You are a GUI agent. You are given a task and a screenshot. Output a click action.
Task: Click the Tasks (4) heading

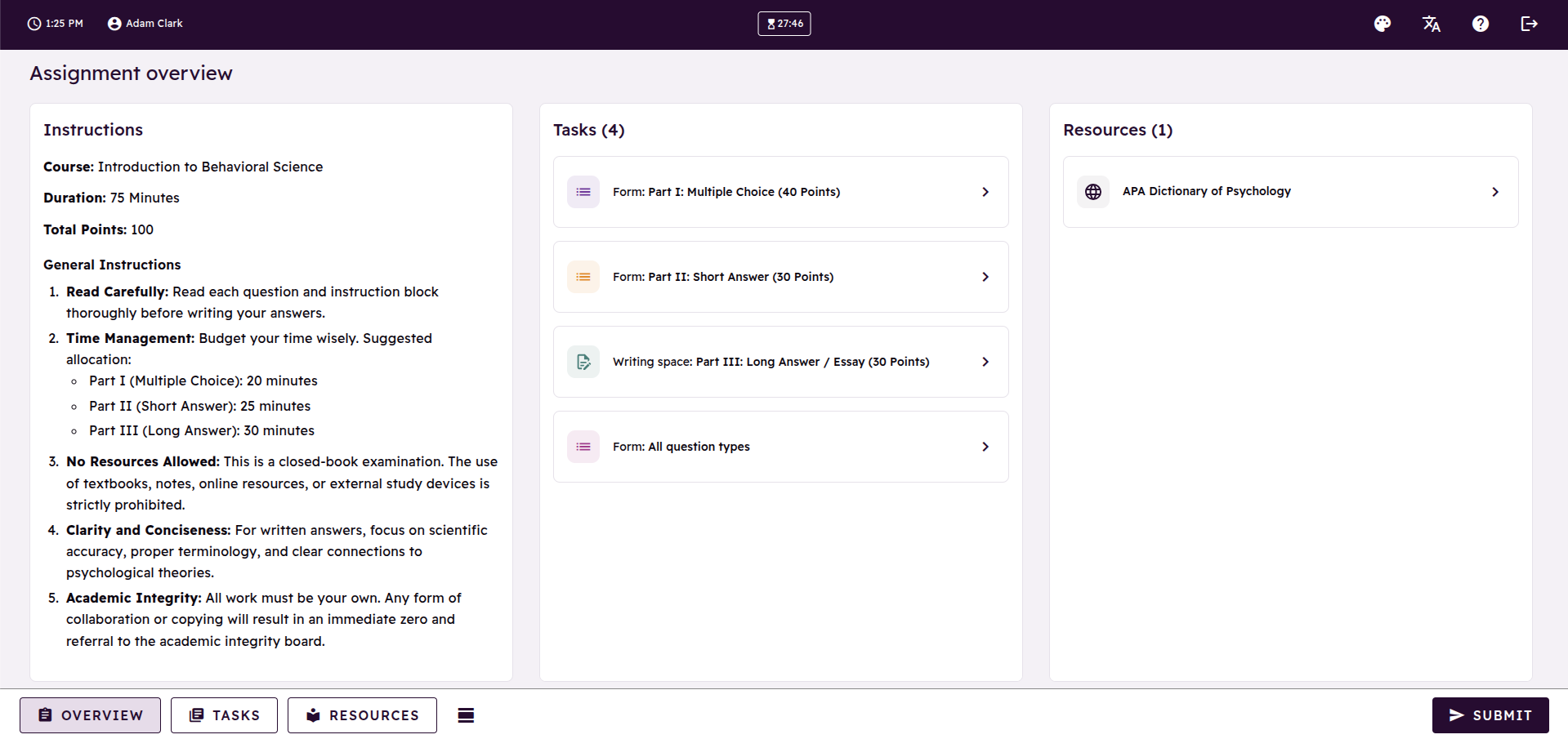click(x=589, y=130)
